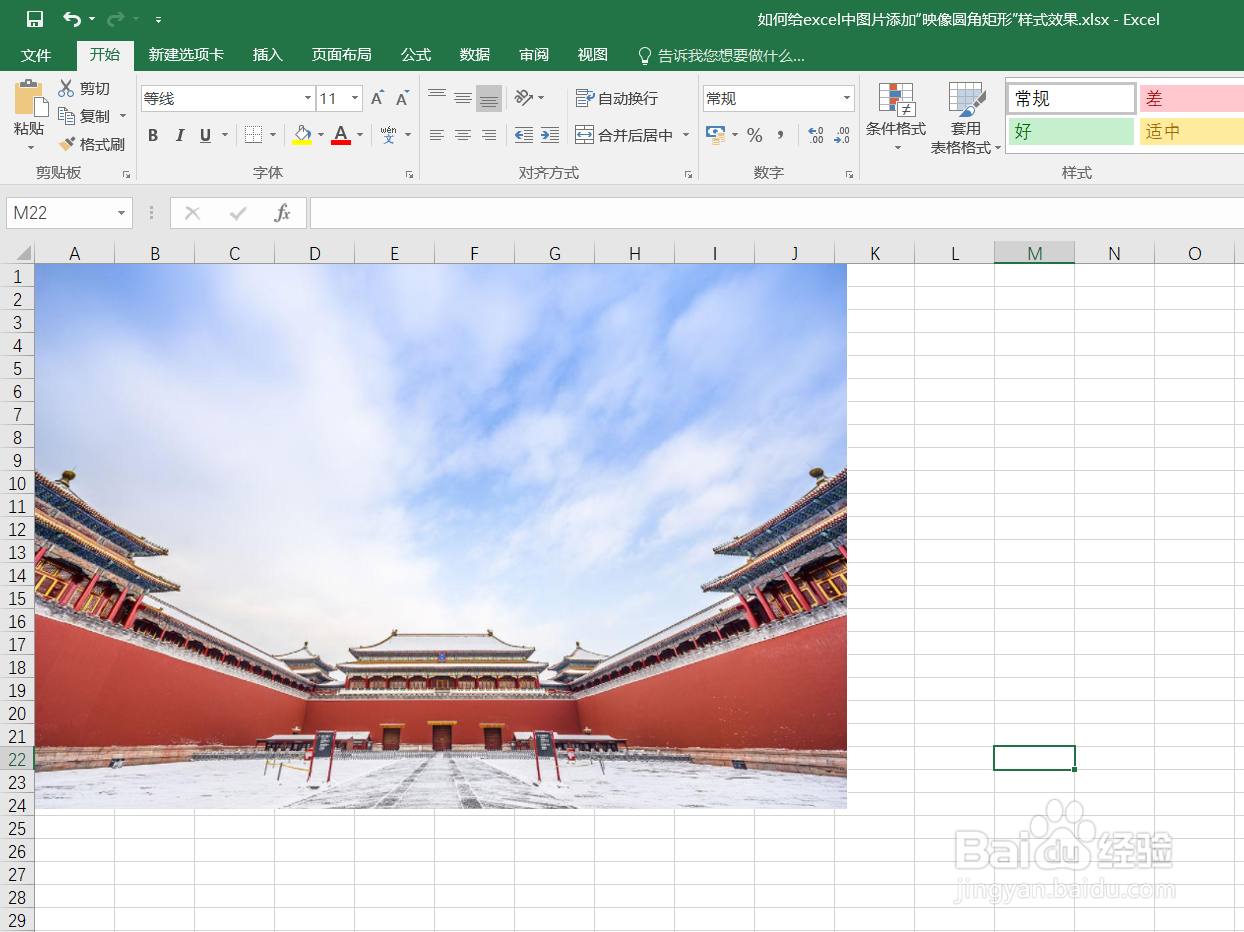Click 剪切 cut button

[x=84, y=89]
